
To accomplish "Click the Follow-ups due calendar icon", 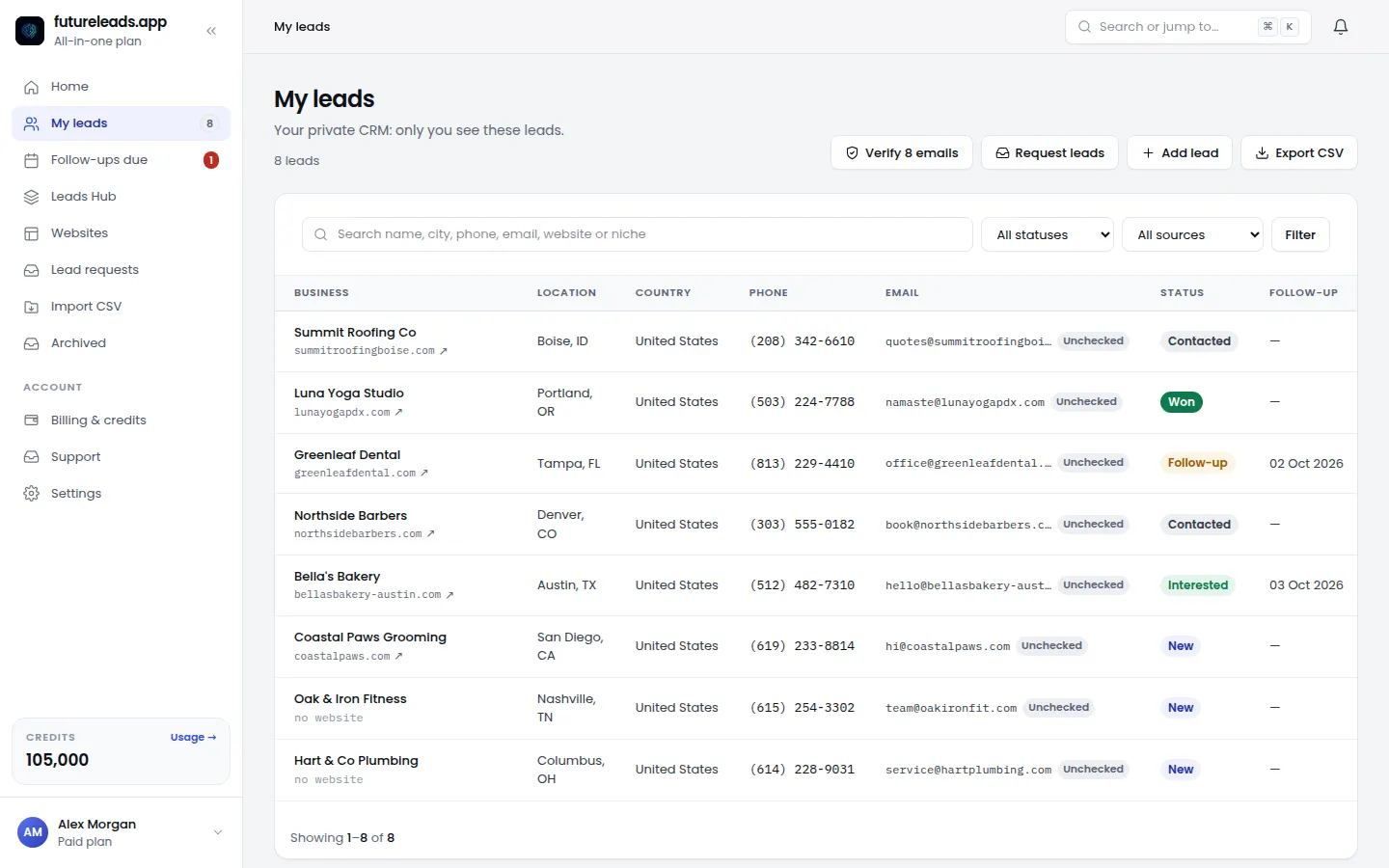I will click(32, 160).
